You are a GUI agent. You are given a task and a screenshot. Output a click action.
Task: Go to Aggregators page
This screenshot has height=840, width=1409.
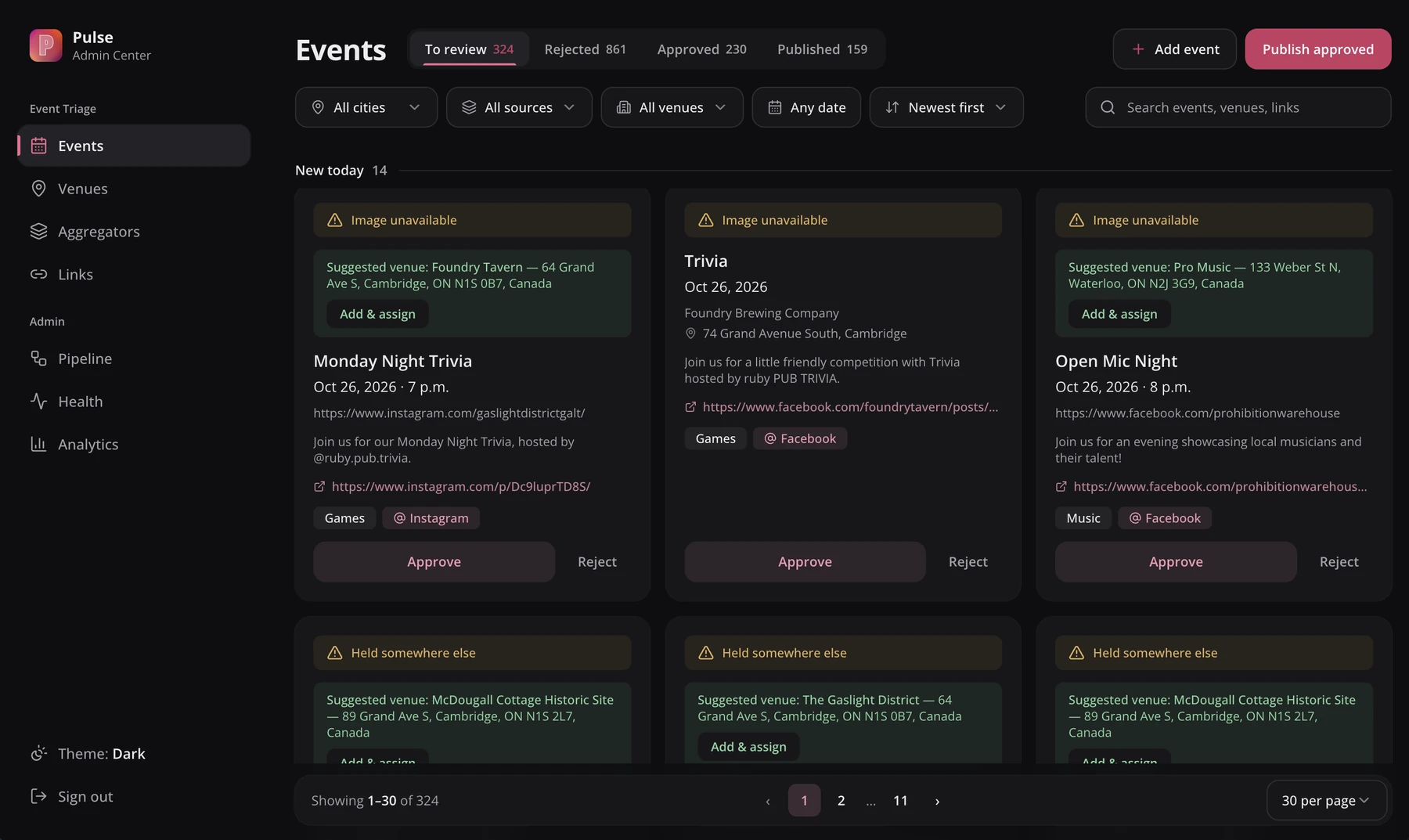(134, 232)
